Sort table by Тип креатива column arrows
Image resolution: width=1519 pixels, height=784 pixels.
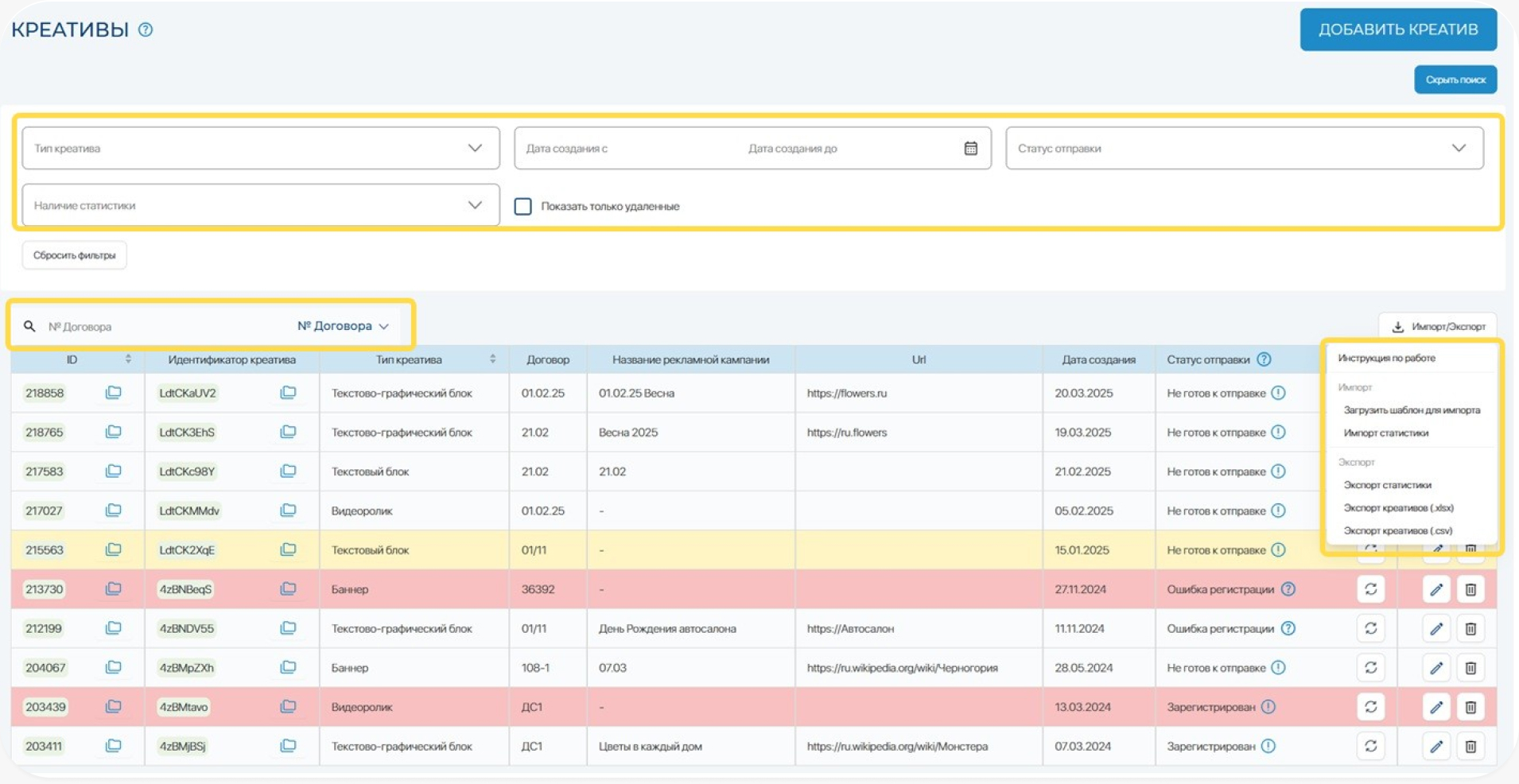pyautogui.click(x=492, y=359)
